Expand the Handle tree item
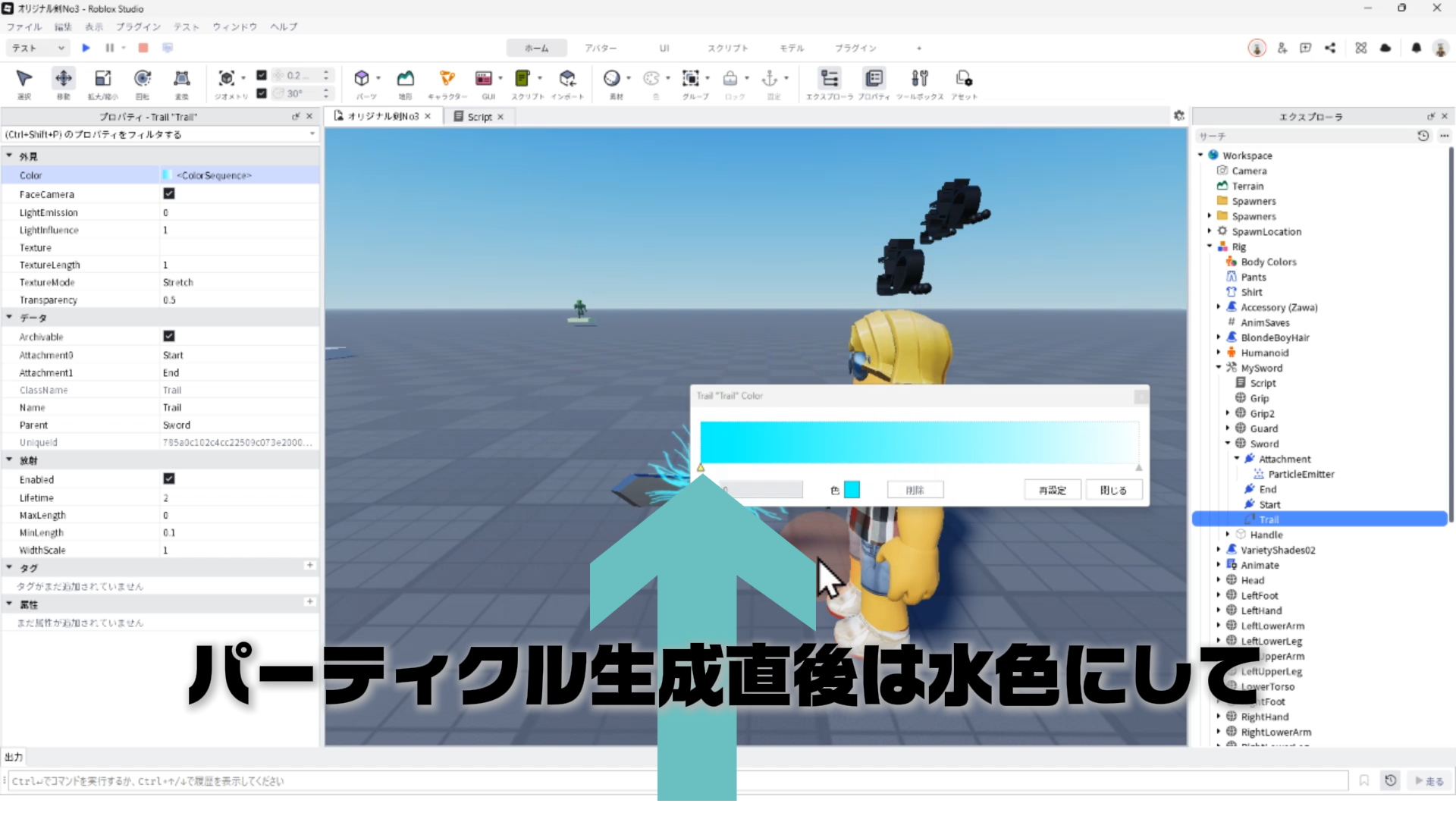Image resolution: width=1456 pixels, height=819 pixels. [1228, 535]
